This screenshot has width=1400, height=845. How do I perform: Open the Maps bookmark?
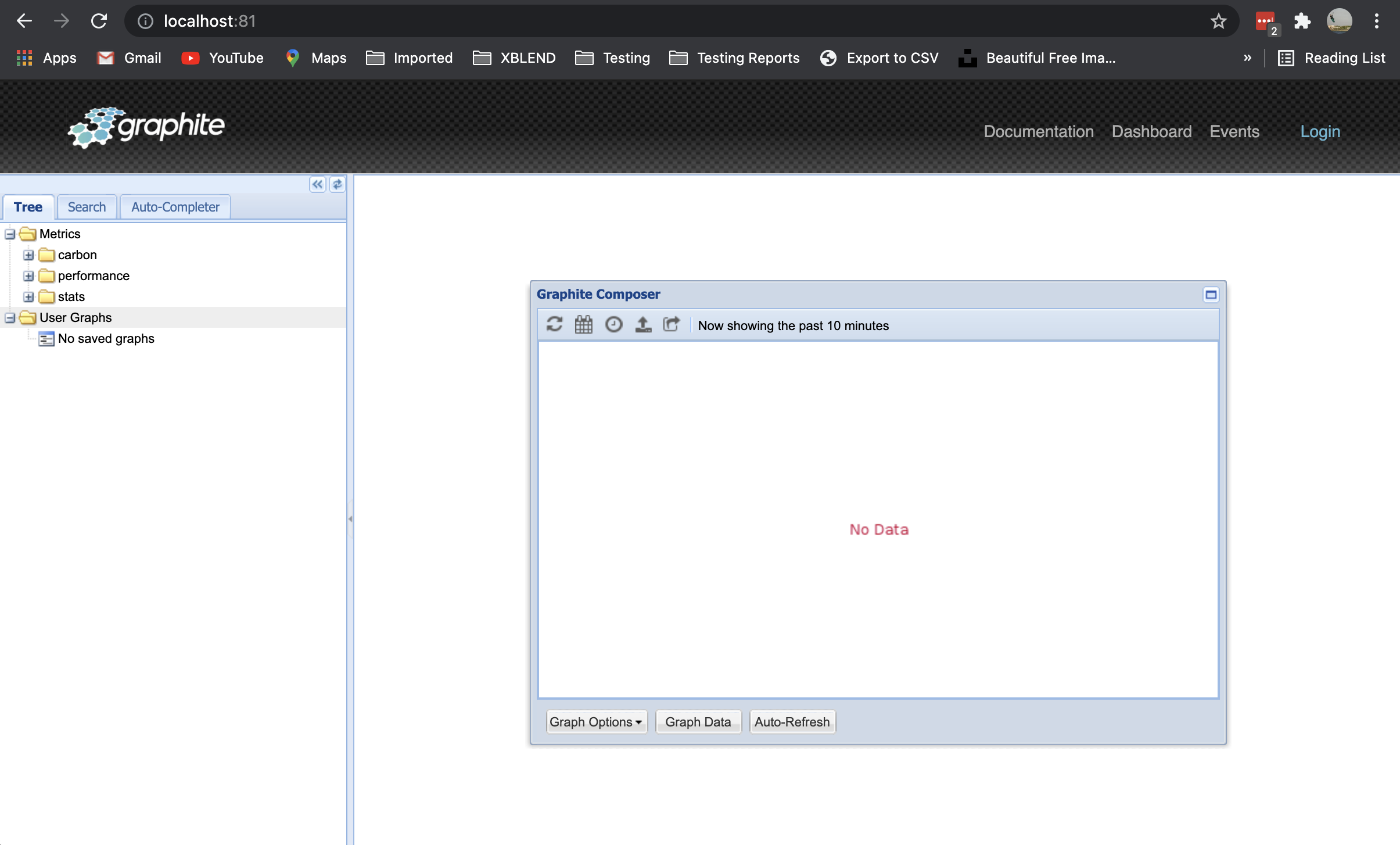tap(315, 58)
